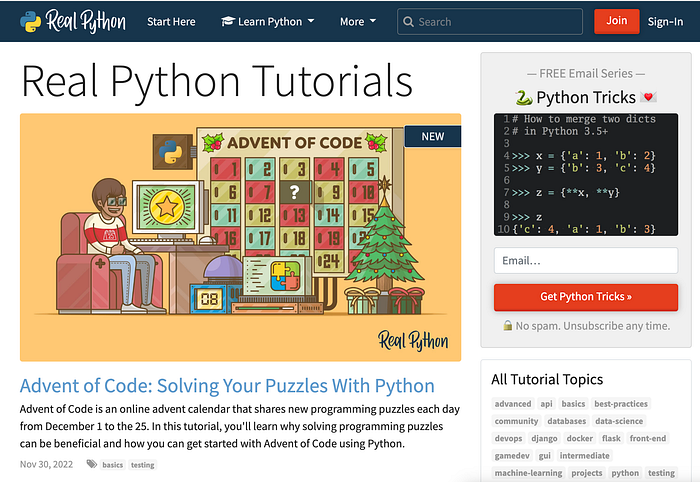Click the Python Tricks code snippet image
700x482 pixels.
[586, 175]
